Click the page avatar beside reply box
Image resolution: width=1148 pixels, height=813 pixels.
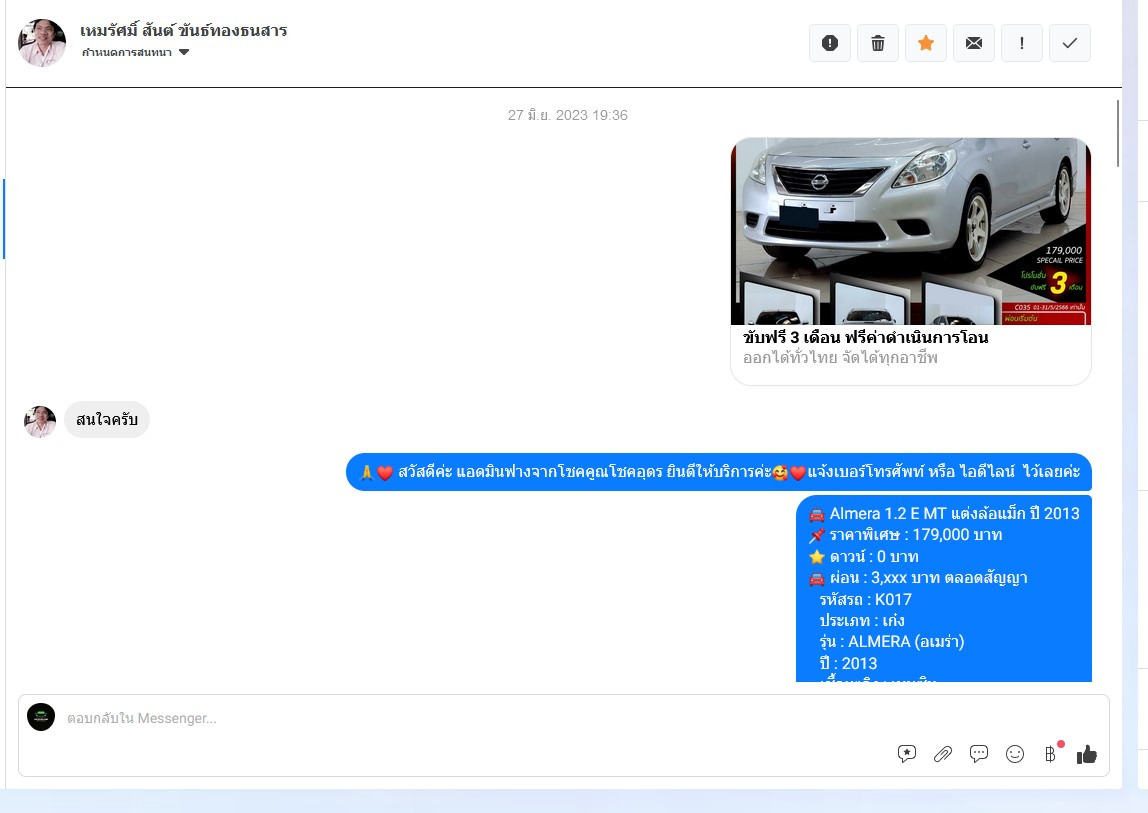pyautogui.click(x=41, y=718)
